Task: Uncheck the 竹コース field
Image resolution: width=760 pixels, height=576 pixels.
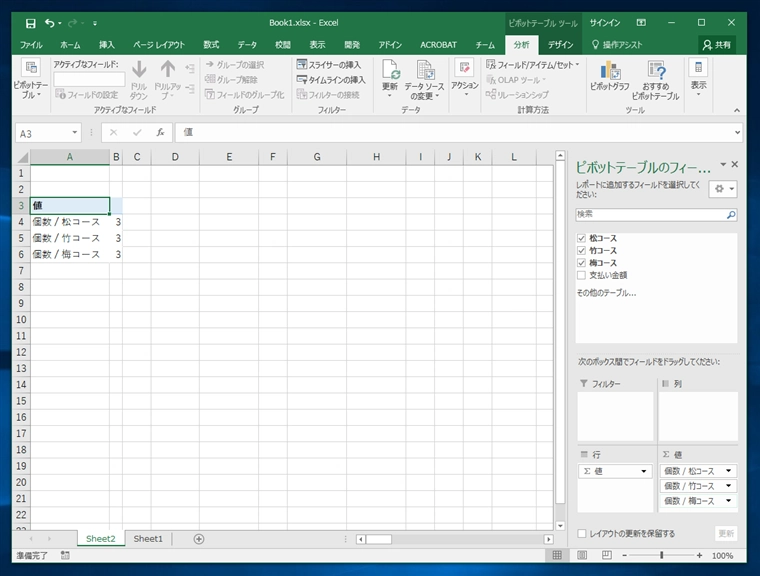Action: (x=581, y=251)
